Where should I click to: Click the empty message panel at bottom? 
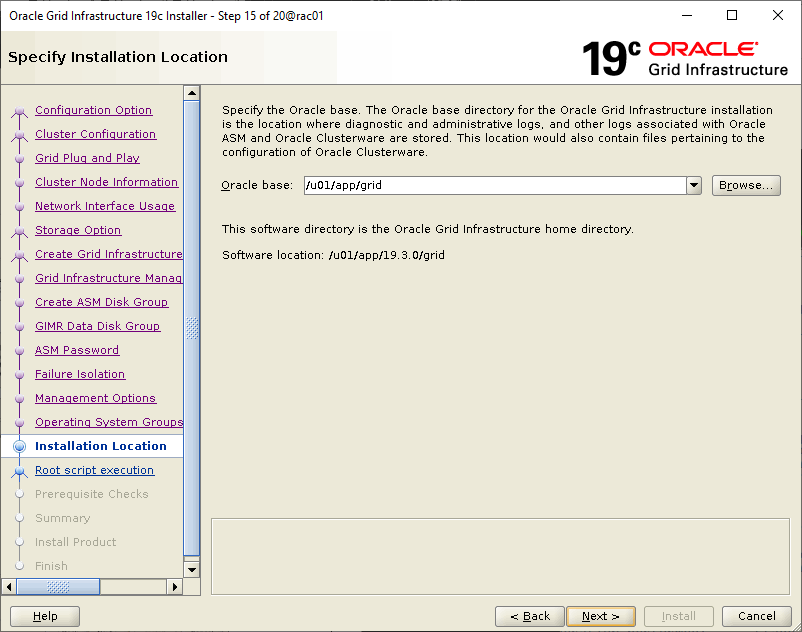pos(500,556)
